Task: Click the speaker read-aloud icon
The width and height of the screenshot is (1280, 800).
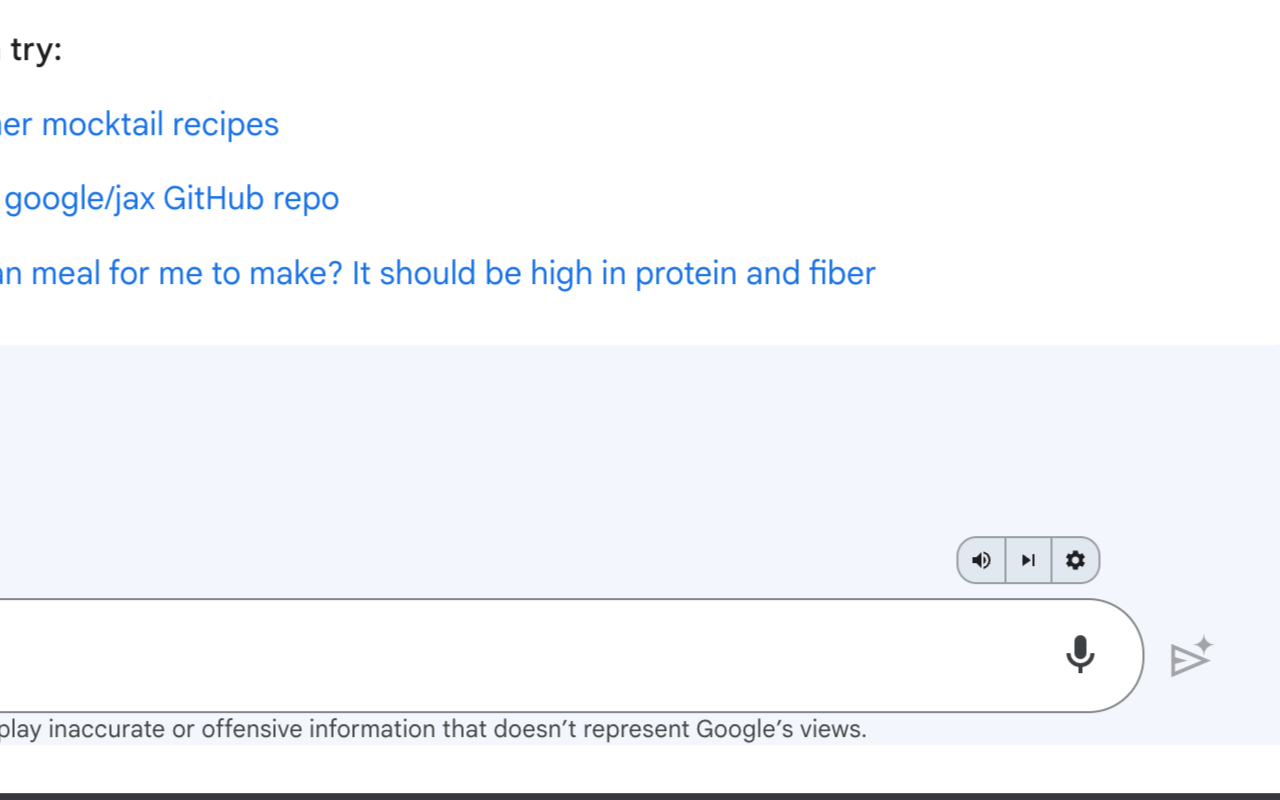Action: pos(981,560)
